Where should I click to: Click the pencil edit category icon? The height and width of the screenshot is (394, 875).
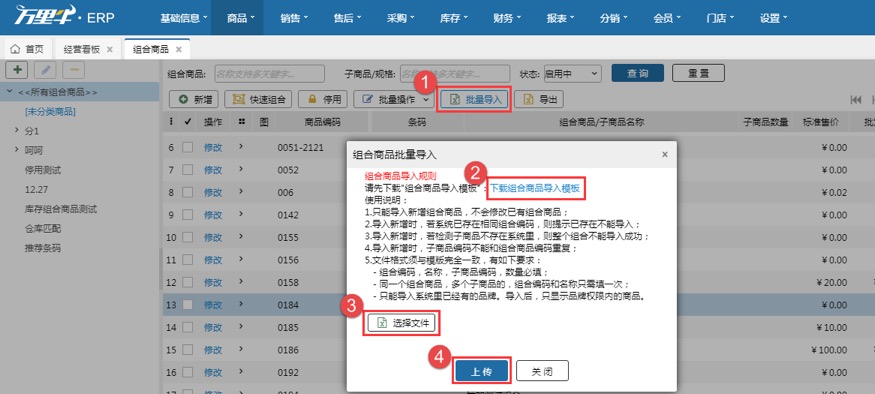click(45, 70)
